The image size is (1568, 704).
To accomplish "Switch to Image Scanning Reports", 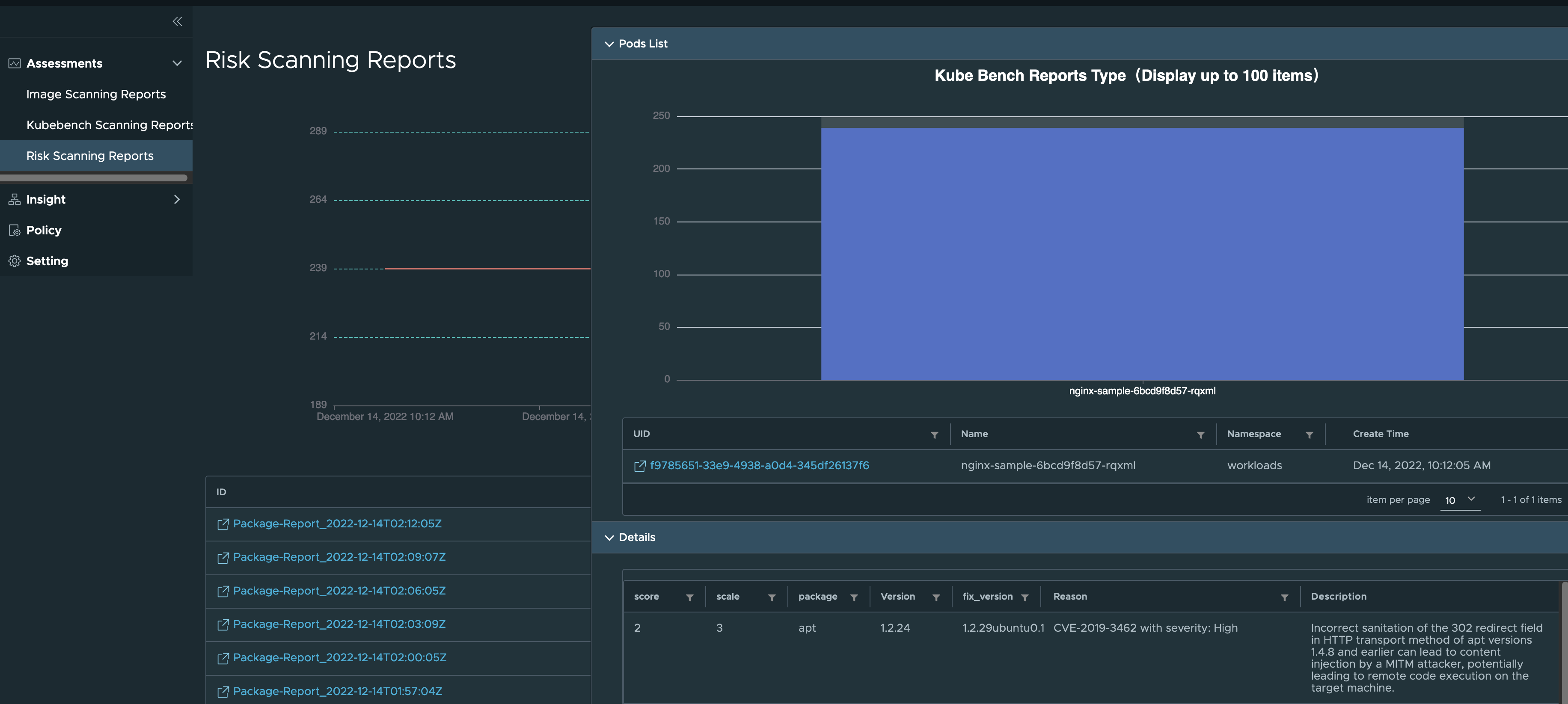I will 95,95.
